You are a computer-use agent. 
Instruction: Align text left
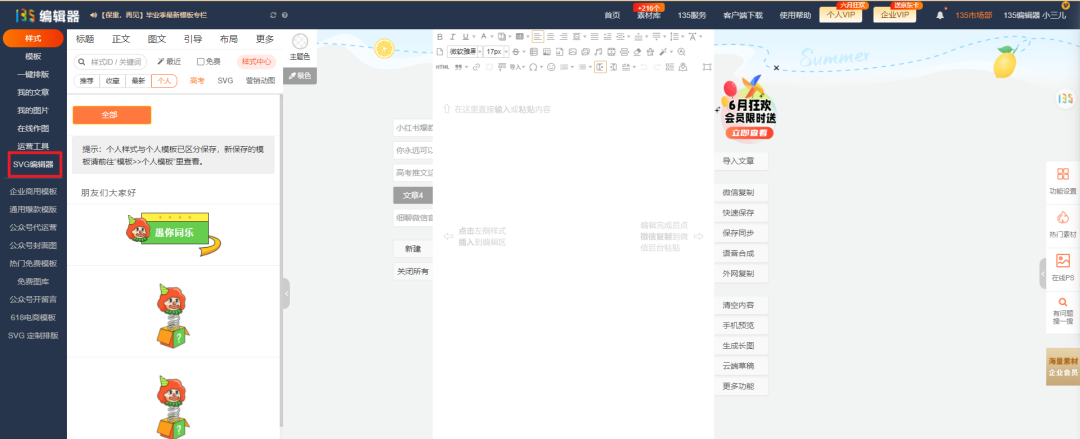(538, 37)
